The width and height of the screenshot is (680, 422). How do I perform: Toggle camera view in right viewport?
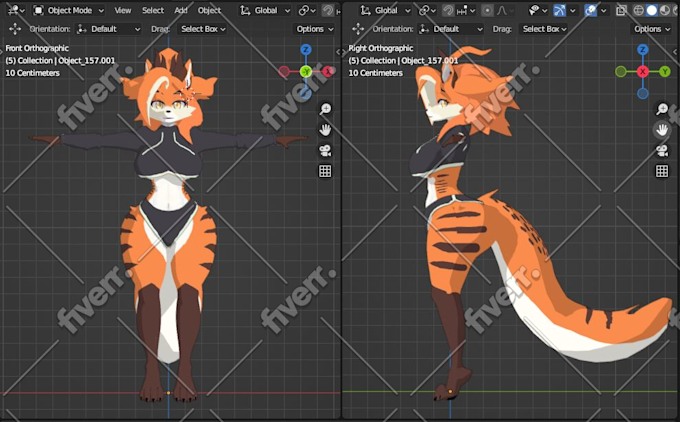tap(662, 150)
